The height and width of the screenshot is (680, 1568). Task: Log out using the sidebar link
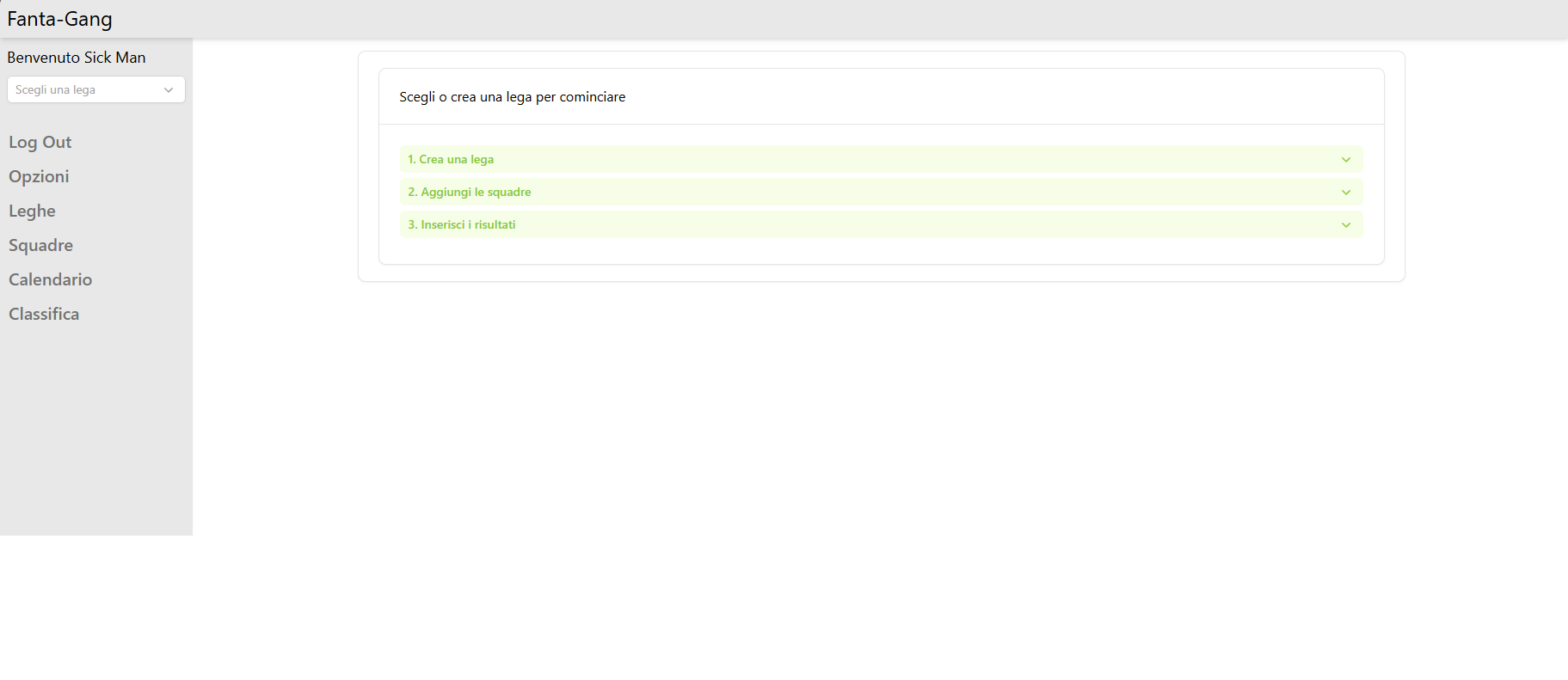pos(40,143)
